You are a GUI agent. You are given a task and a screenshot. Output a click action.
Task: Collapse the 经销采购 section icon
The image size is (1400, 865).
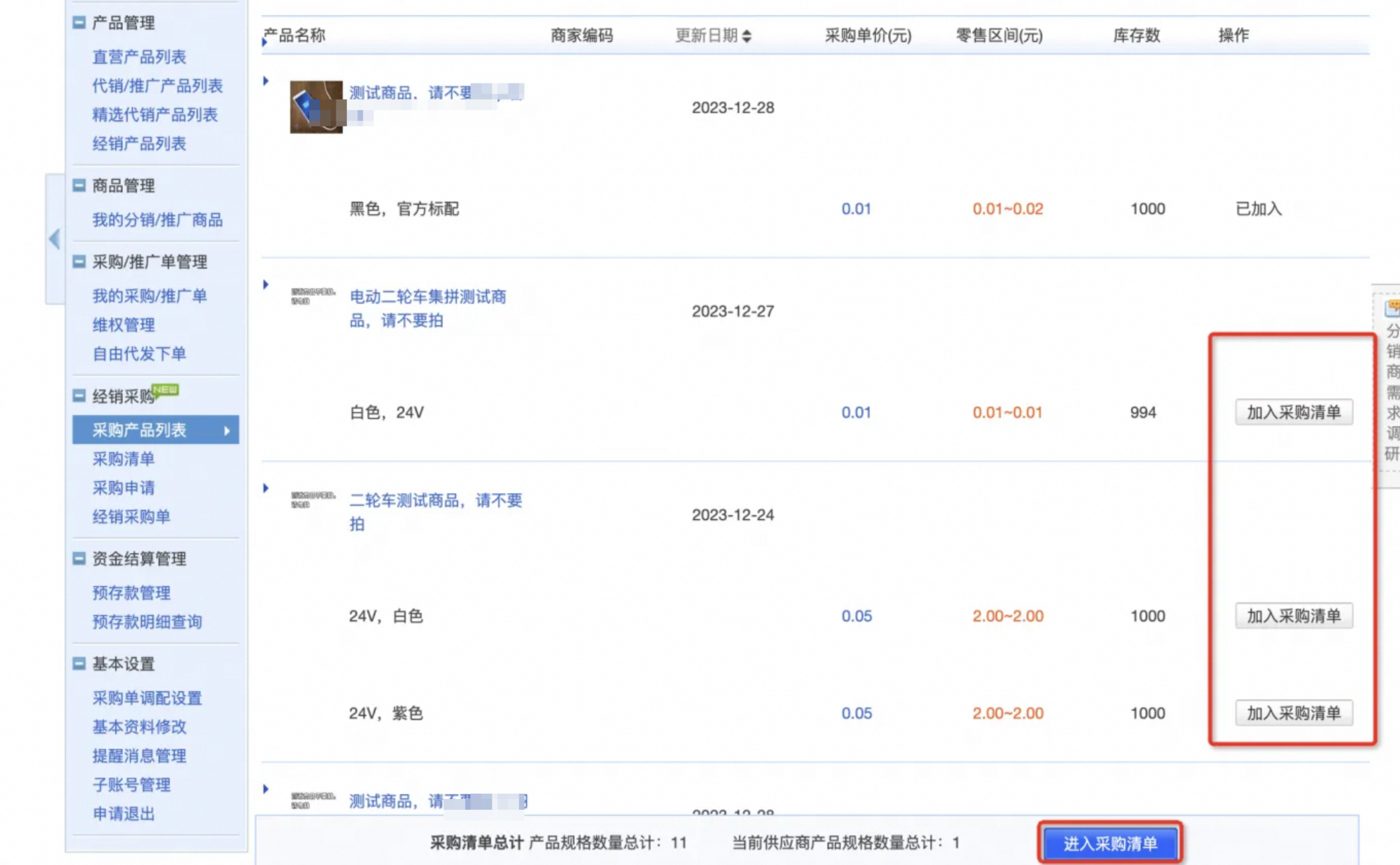click(79, 396)
